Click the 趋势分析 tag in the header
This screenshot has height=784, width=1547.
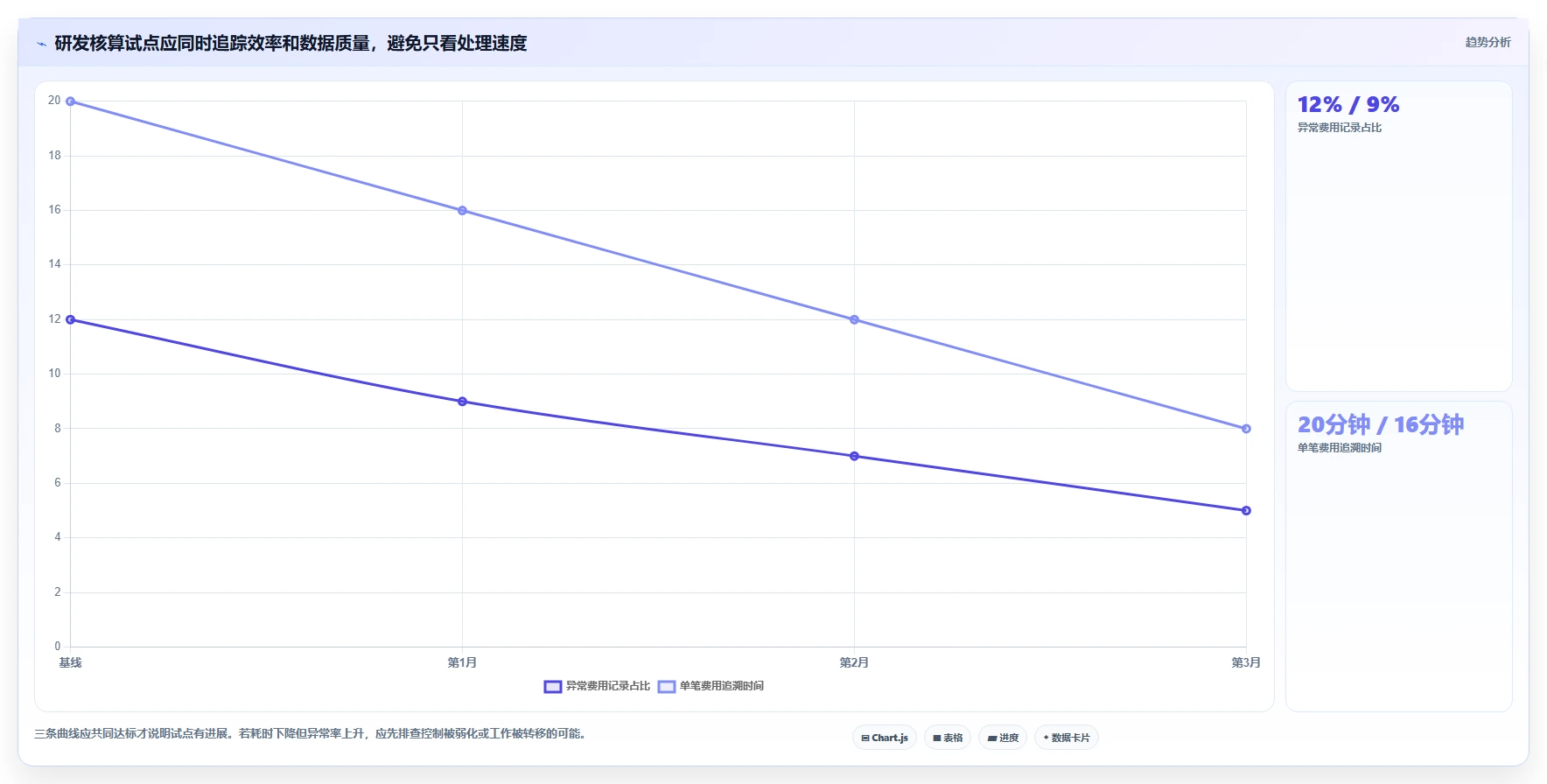(x=1487, y=42)
